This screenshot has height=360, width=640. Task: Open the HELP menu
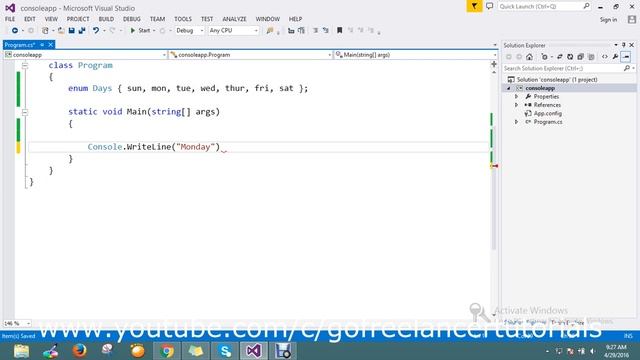(x=295, y=19)
